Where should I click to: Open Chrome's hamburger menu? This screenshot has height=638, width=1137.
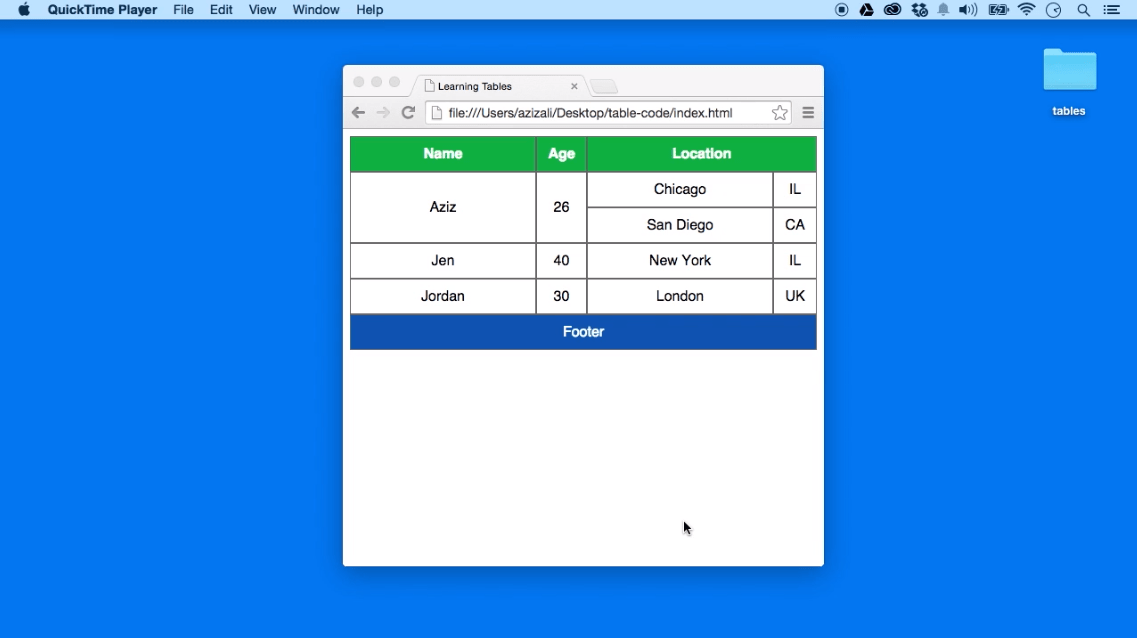[x=808, y=112]
